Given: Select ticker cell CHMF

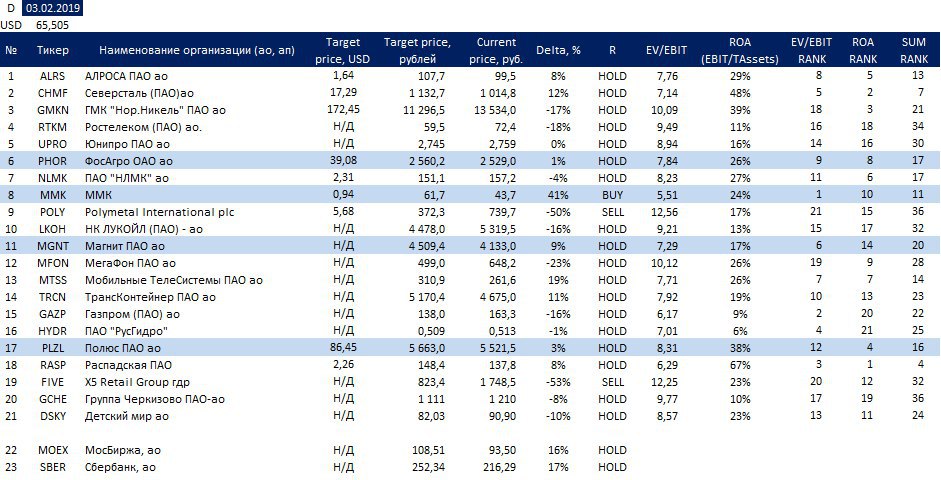Looking at the screenshot, I should (x=53, y=94).
